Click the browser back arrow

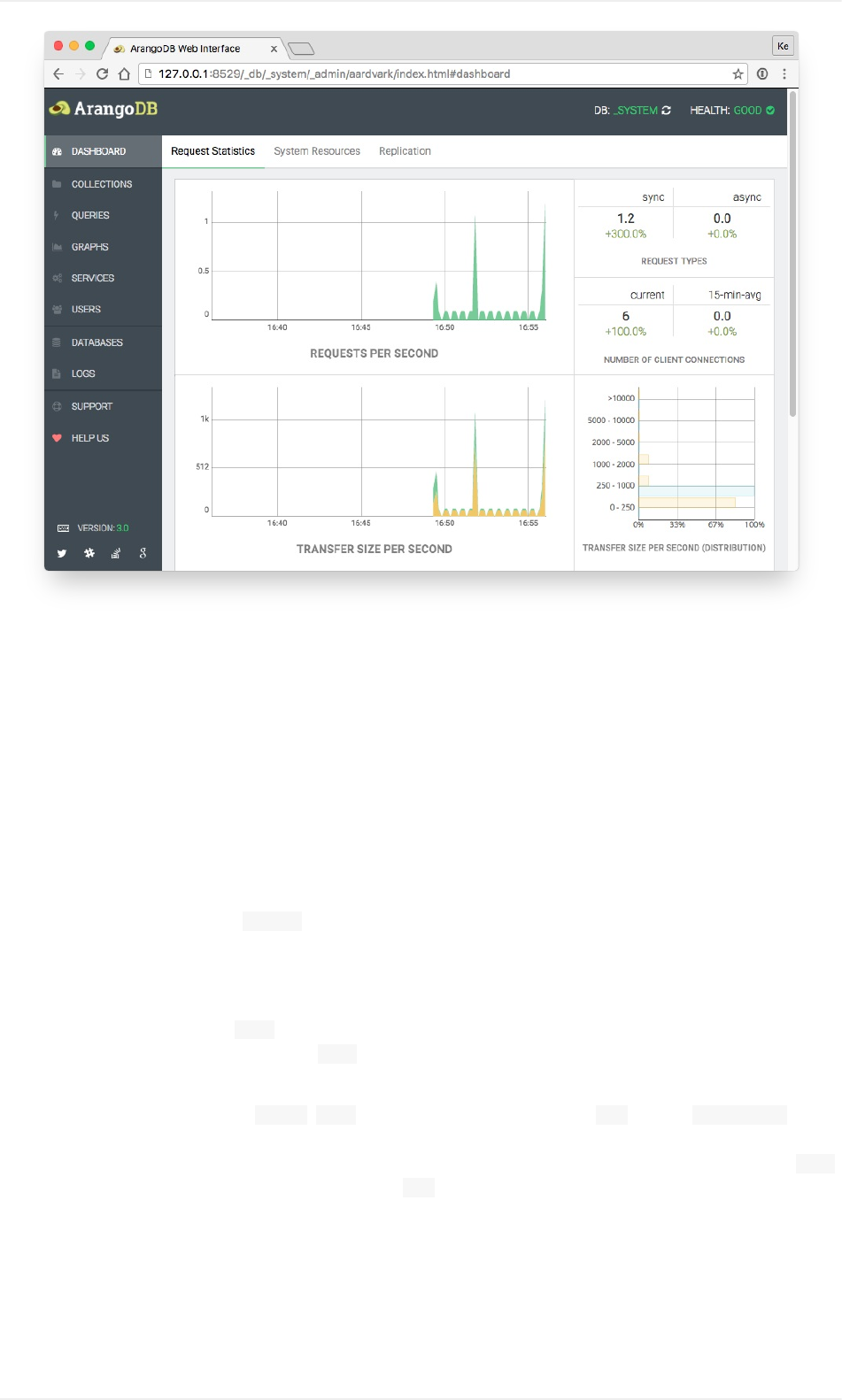(58, 74)
